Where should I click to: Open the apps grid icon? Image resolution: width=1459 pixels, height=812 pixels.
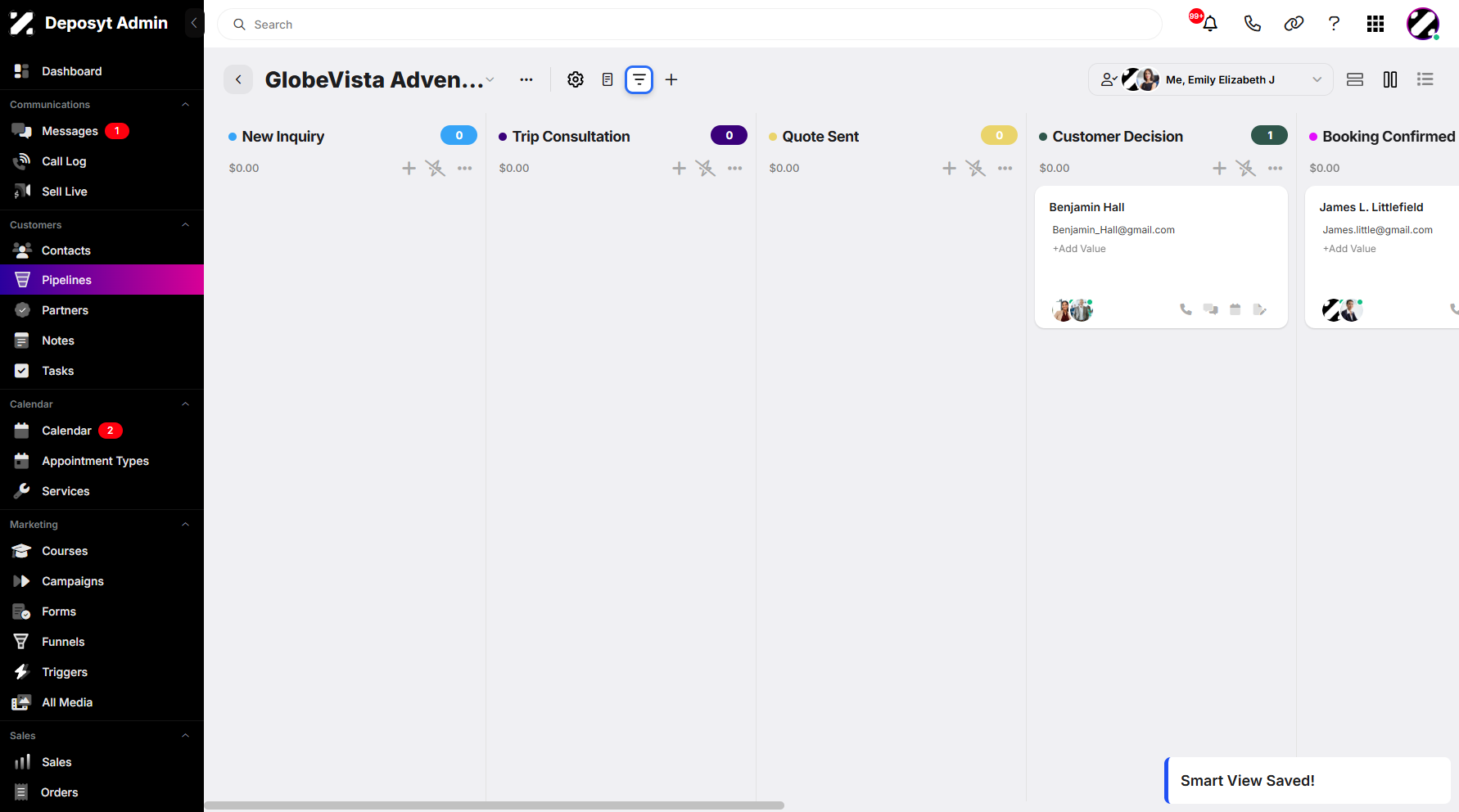(1375, 24)
